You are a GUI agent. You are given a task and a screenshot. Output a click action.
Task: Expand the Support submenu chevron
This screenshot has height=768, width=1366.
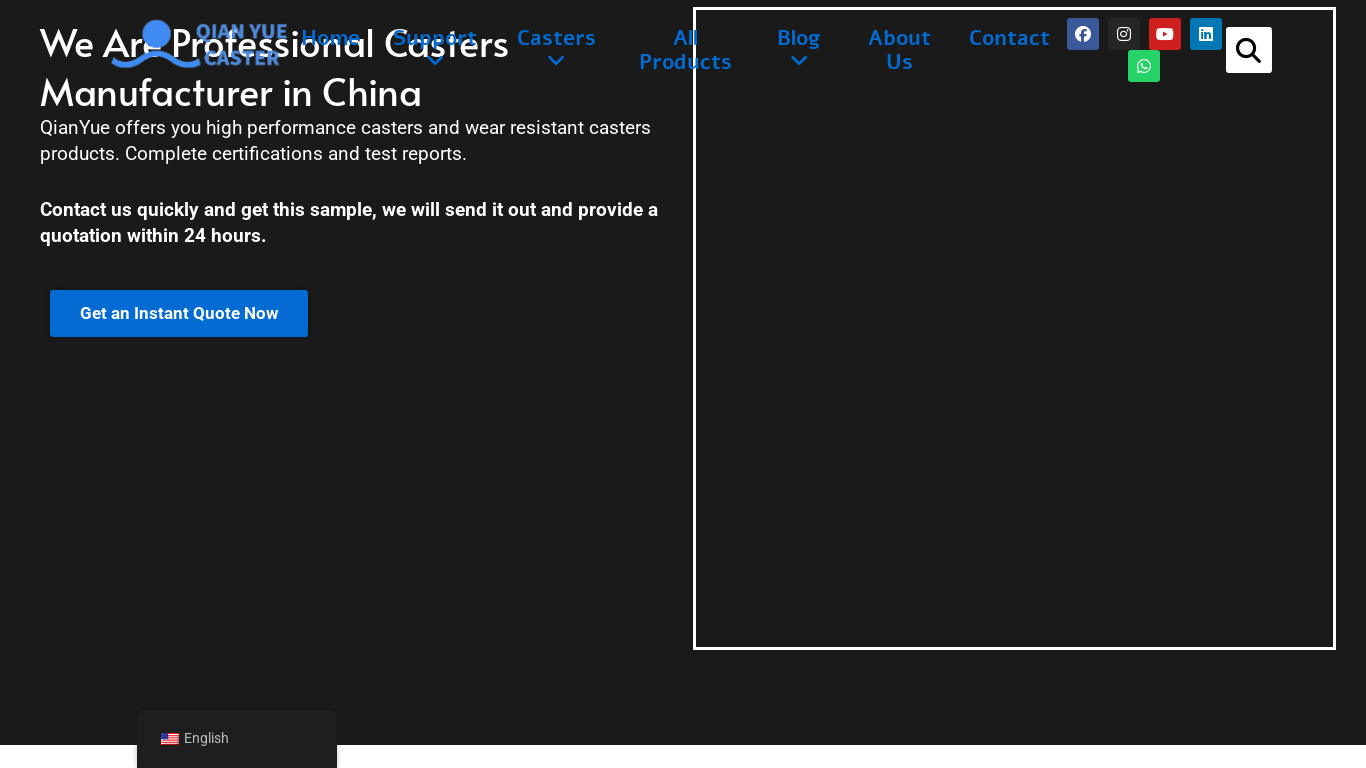tap(434, 61)
